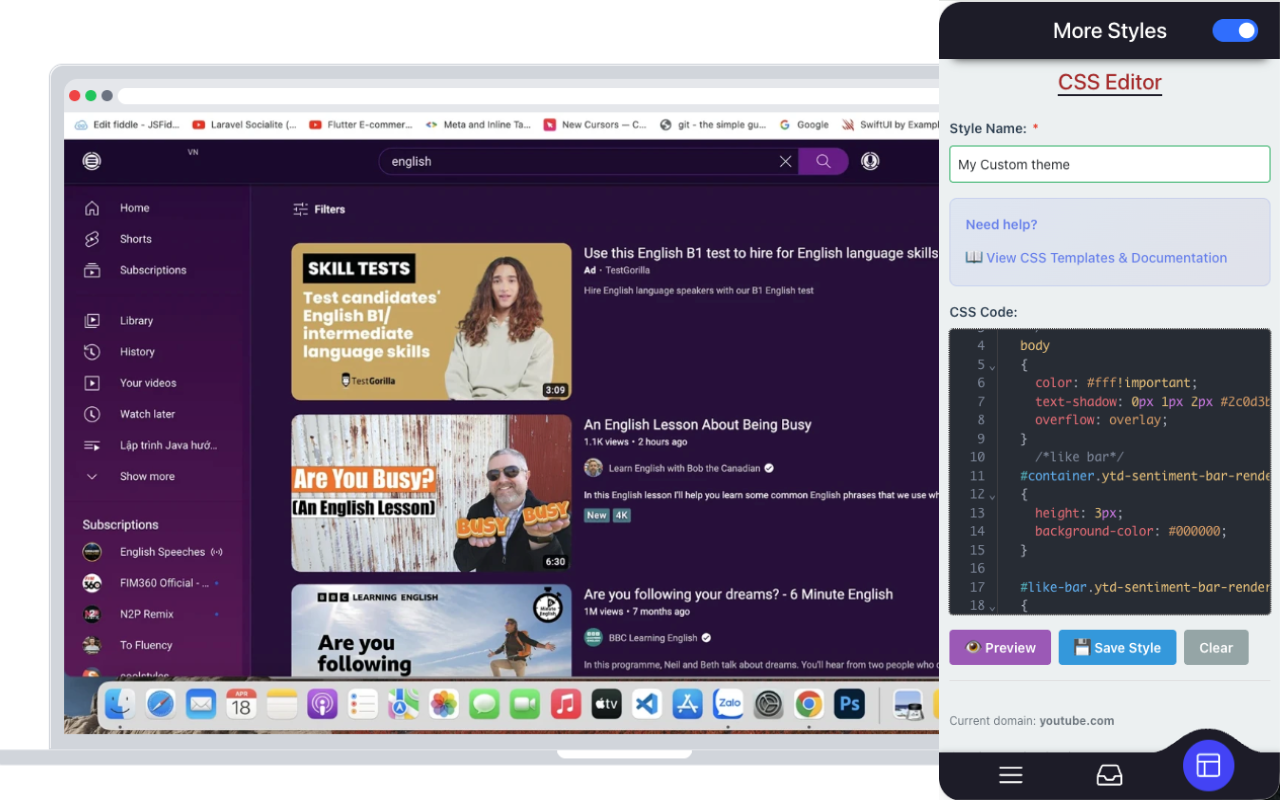Click the Clear button
Viewport: 1280px width, 800px height.
1216,648
